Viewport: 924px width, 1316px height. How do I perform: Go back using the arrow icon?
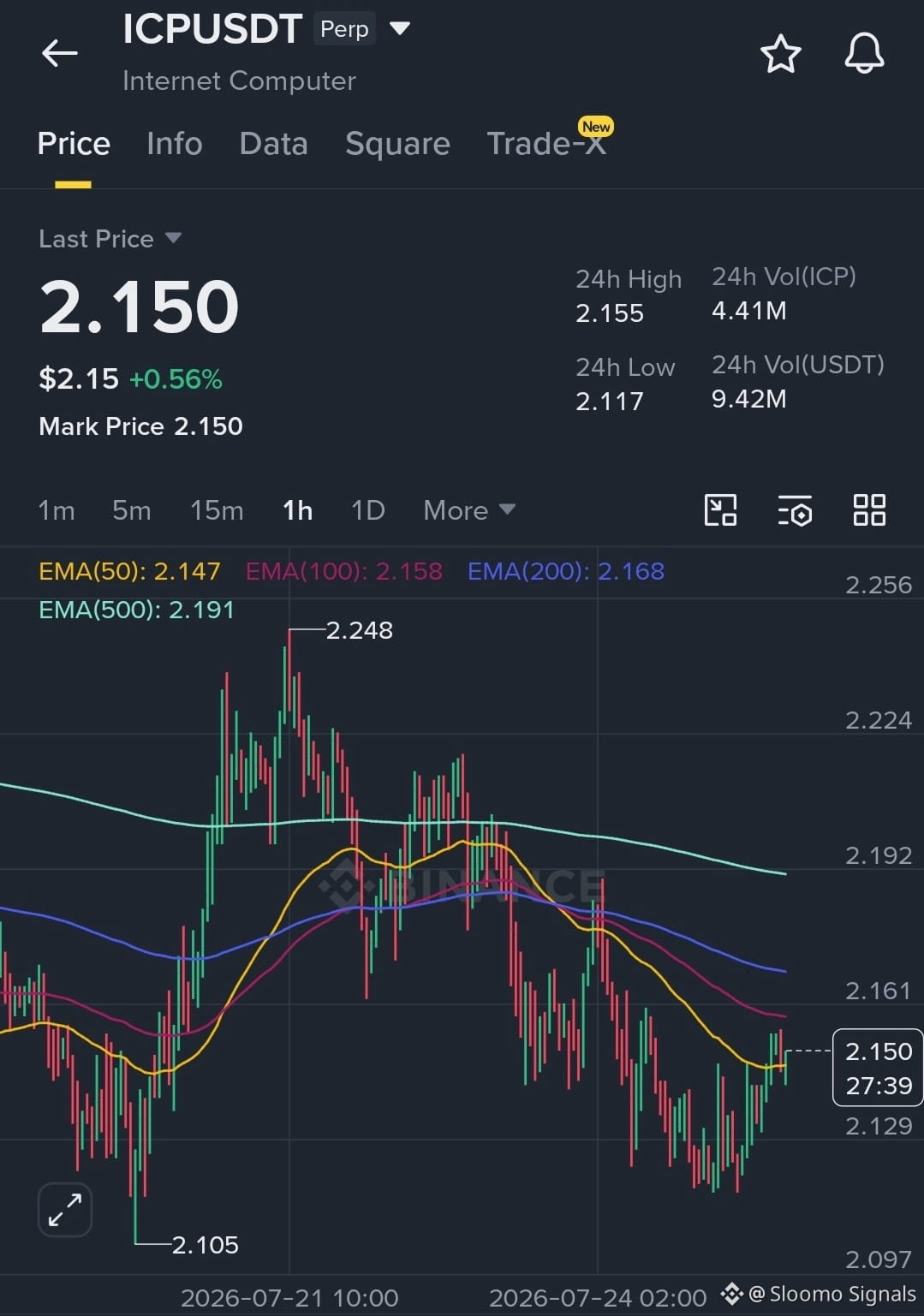[x=60, y=53]
